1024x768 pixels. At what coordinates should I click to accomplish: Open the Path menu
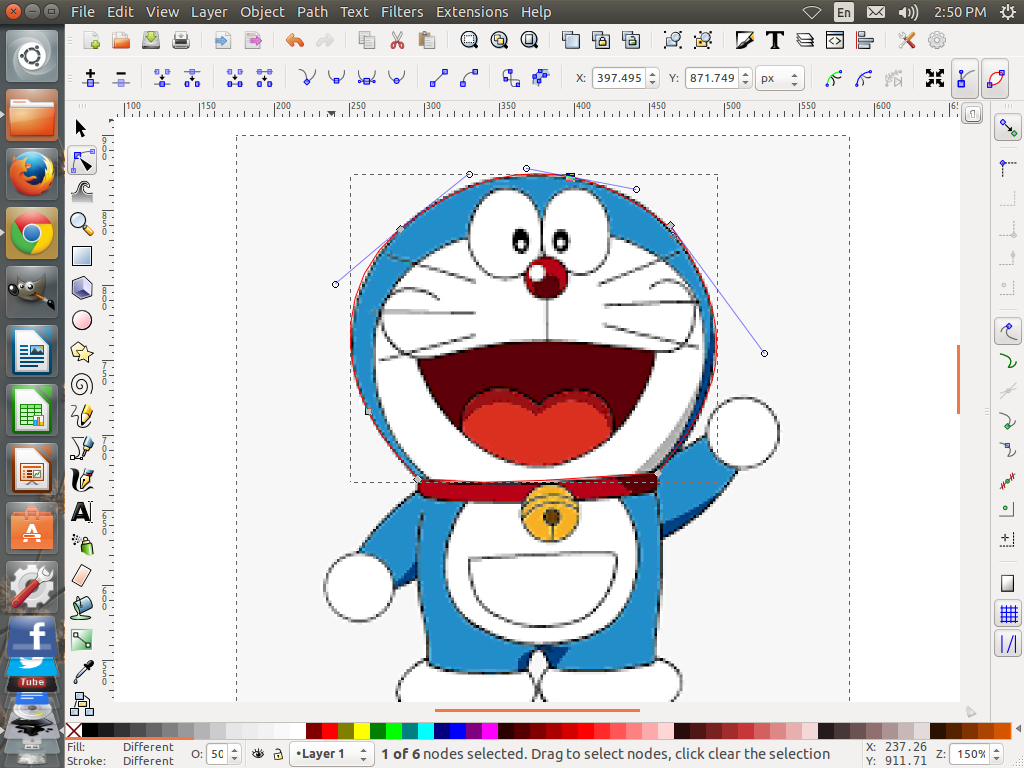pyautogui.click(x=312, y=11)
